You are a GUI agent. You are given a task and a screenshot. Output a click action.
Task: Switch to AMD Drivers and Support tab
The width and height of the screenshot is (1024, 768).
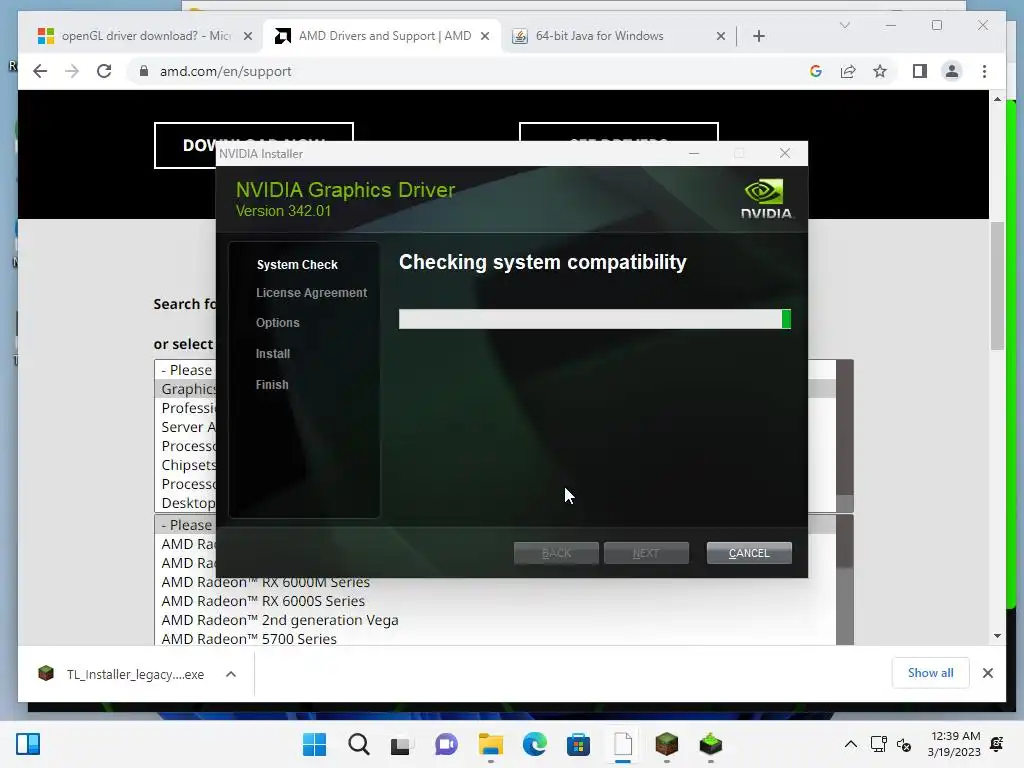coord(382,36)
